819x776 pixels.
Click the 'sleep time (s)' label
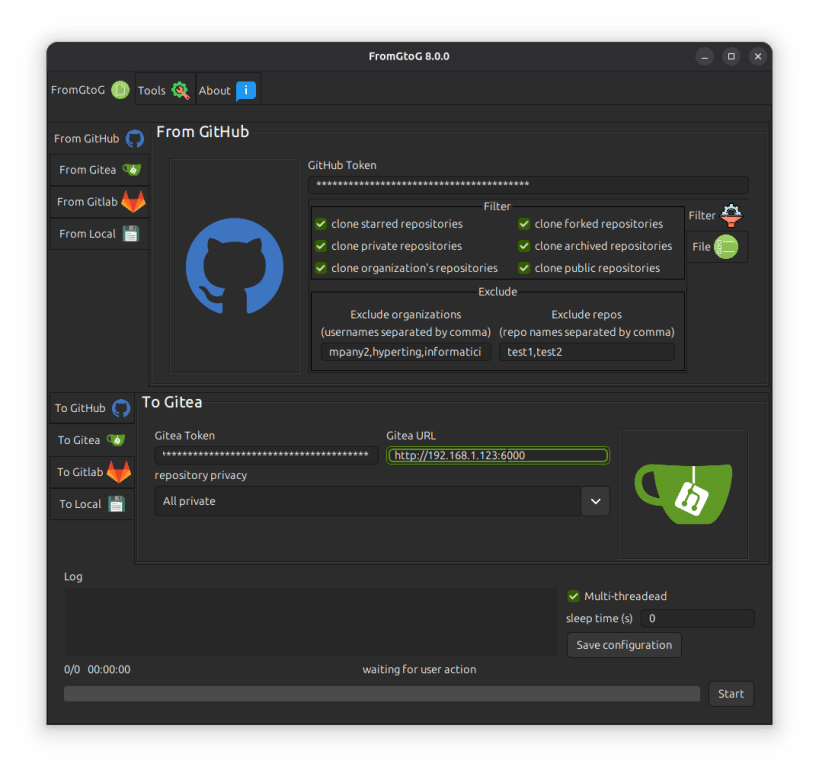[599, 618]
